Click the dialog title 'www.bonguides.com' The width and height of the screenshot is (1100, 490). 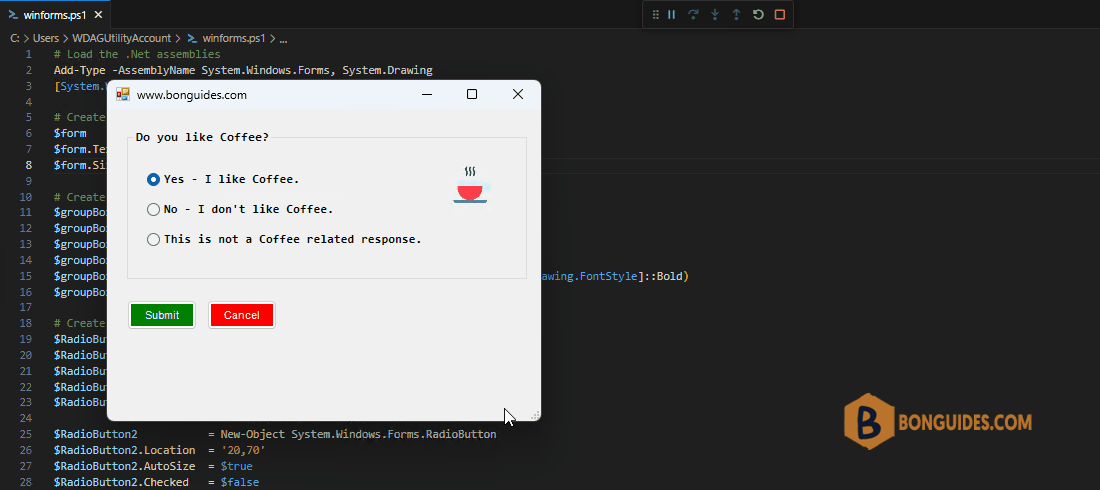point(192,95)
